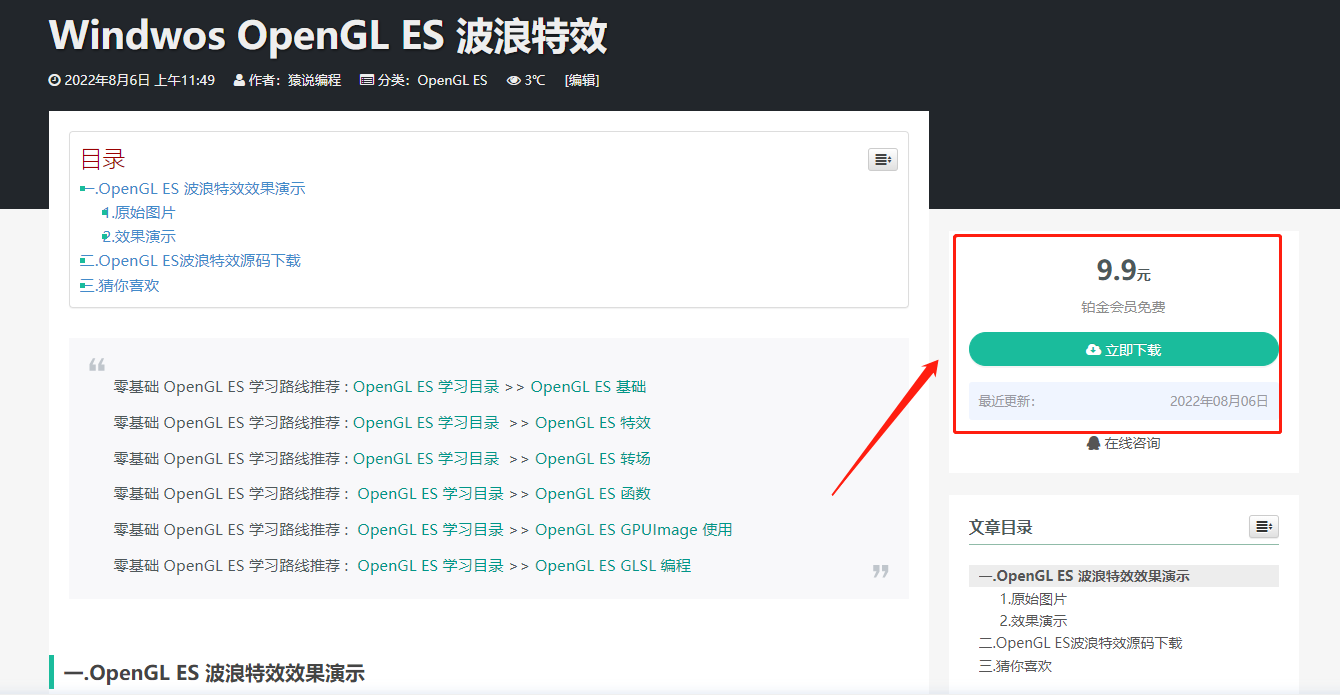Open the 二.OpenGL ES波浪特效源码下载 TOC link
This screenshot has width=1340, height=697.
pos(190,260)
